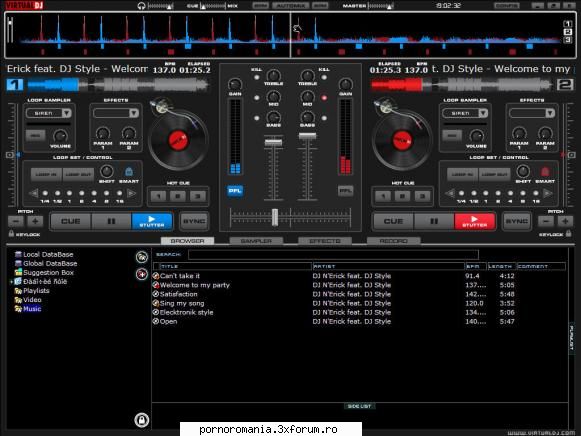Sync deck 2 tempo
The height and width of the screenshot is (436, 581).
517,221
